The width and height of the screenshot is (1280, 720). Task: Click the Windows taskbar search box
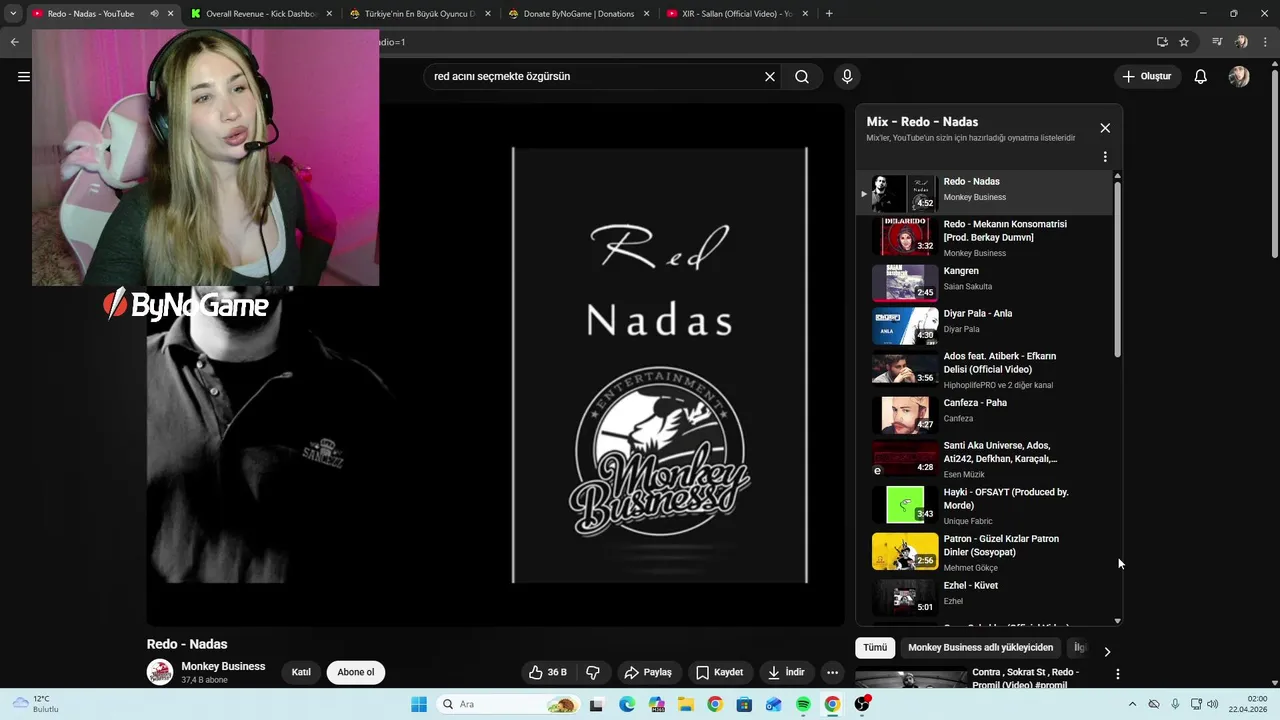click(508, 705)
